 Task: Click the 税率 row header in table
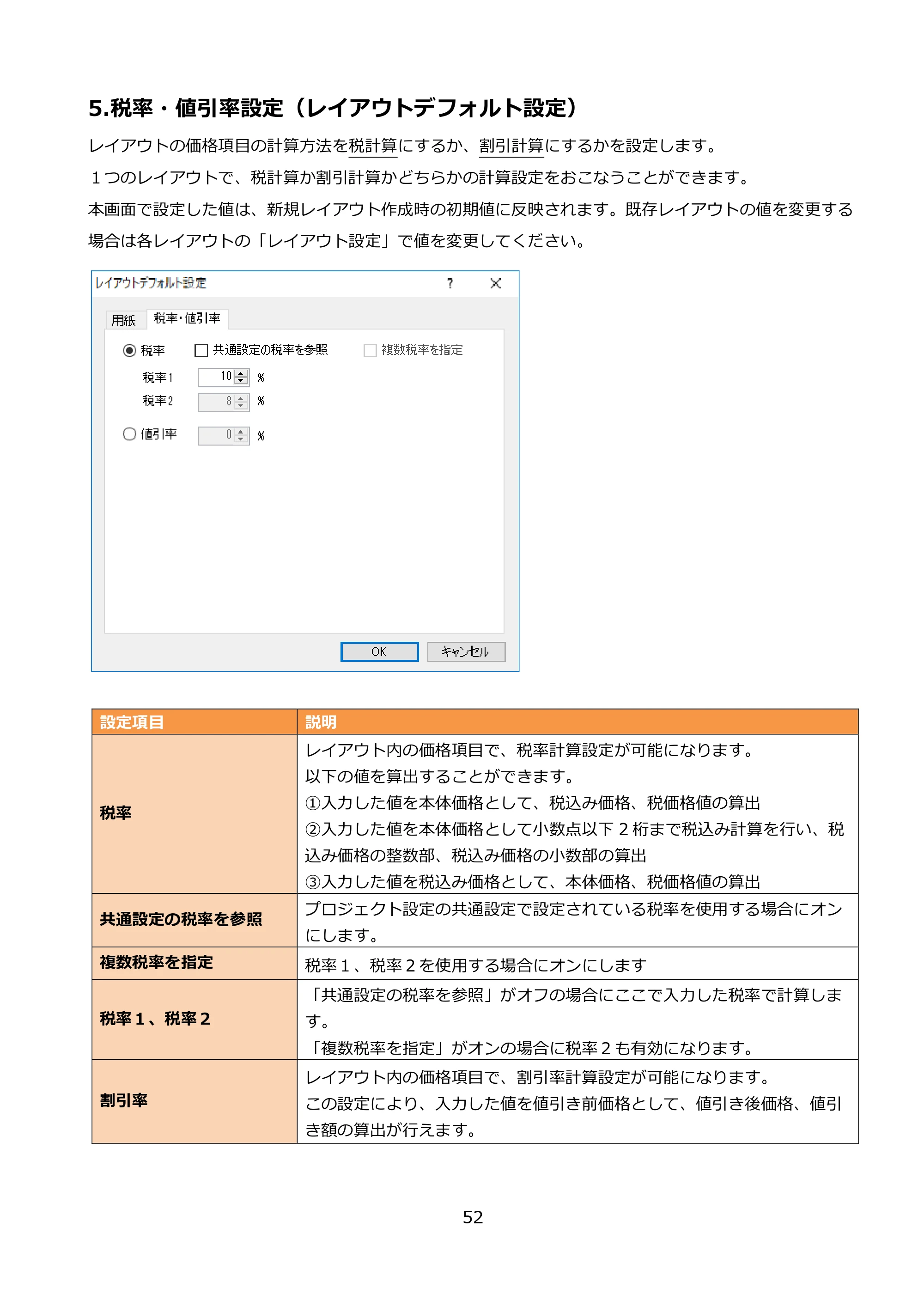point(195,813)
